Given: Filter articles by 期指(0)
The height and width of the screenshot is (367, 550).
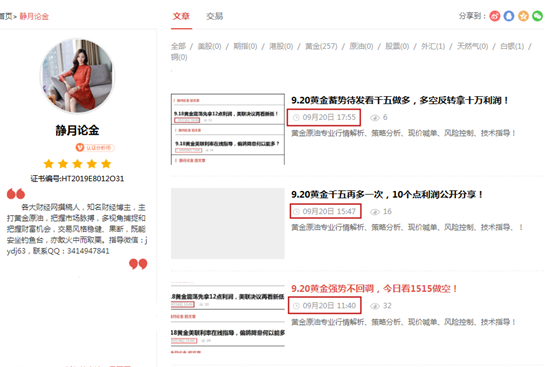Looking at the screenshot, I should click(245, 46).
